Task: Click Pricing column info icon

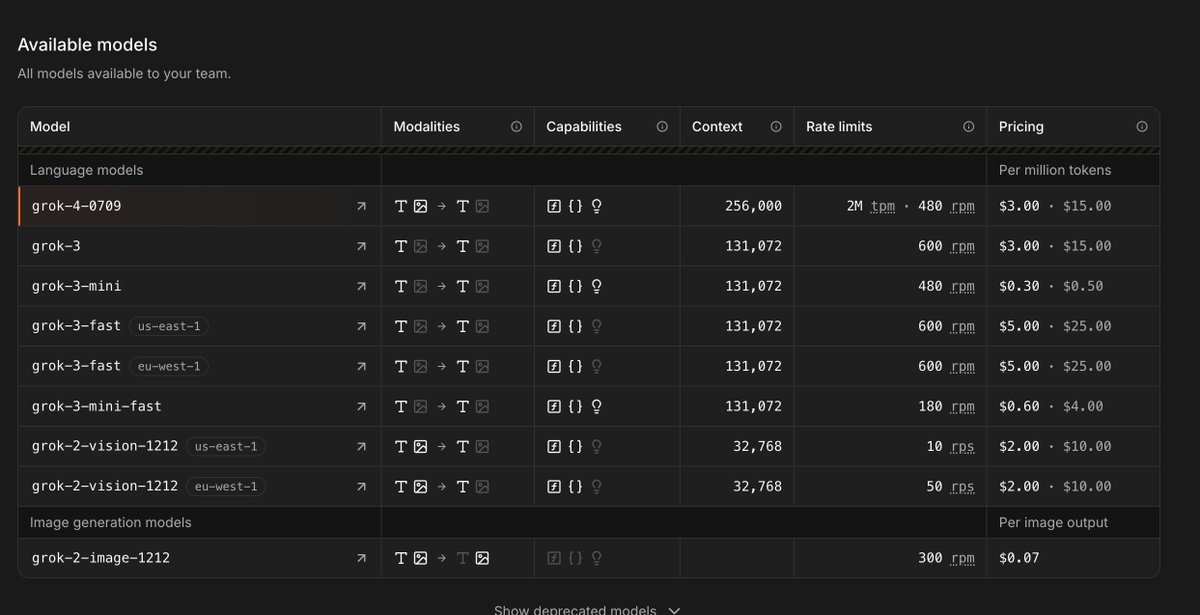Action: pos(1142,127)
